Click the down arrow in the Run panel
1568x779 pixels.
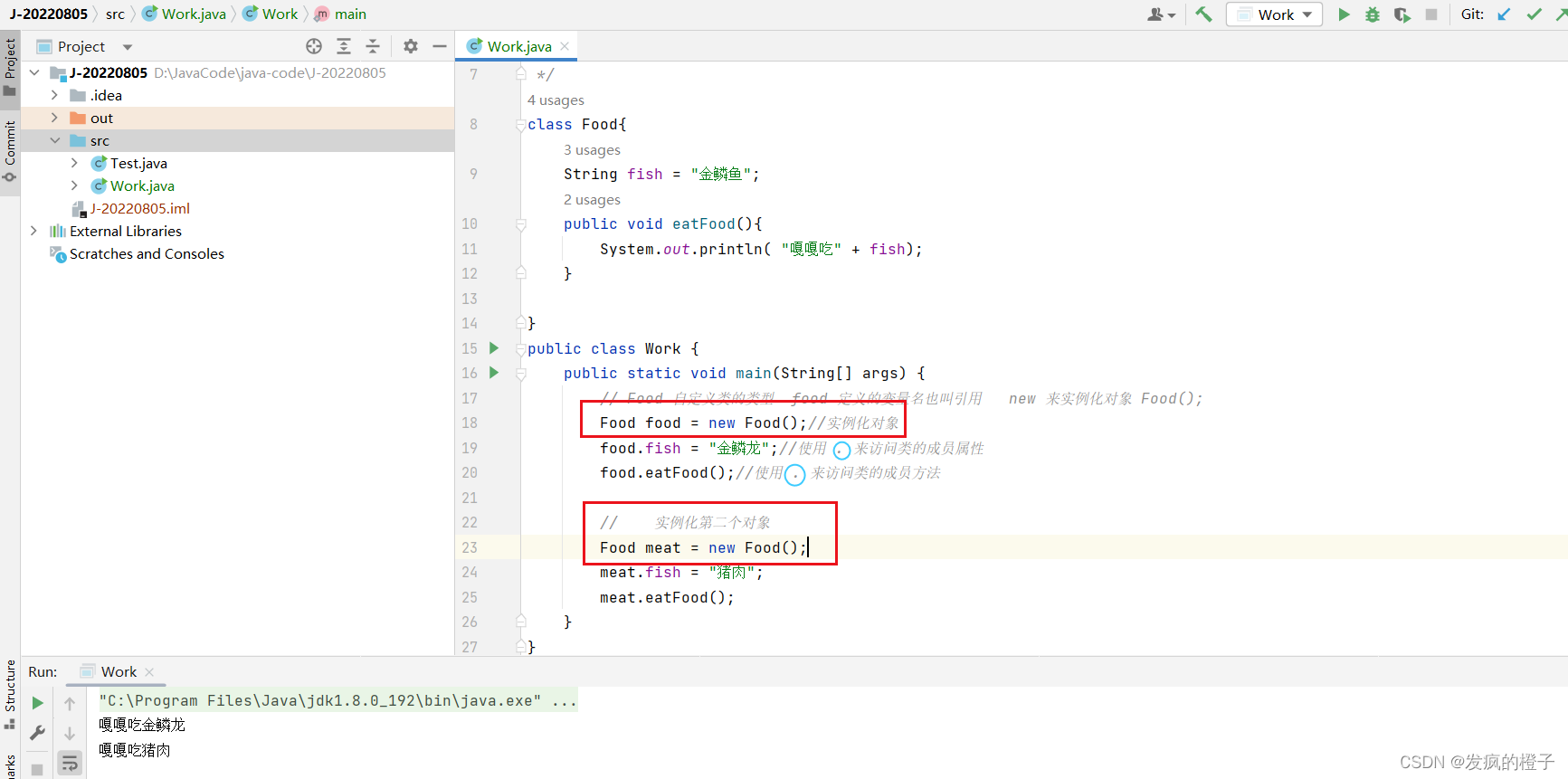[x=70, y=733]
